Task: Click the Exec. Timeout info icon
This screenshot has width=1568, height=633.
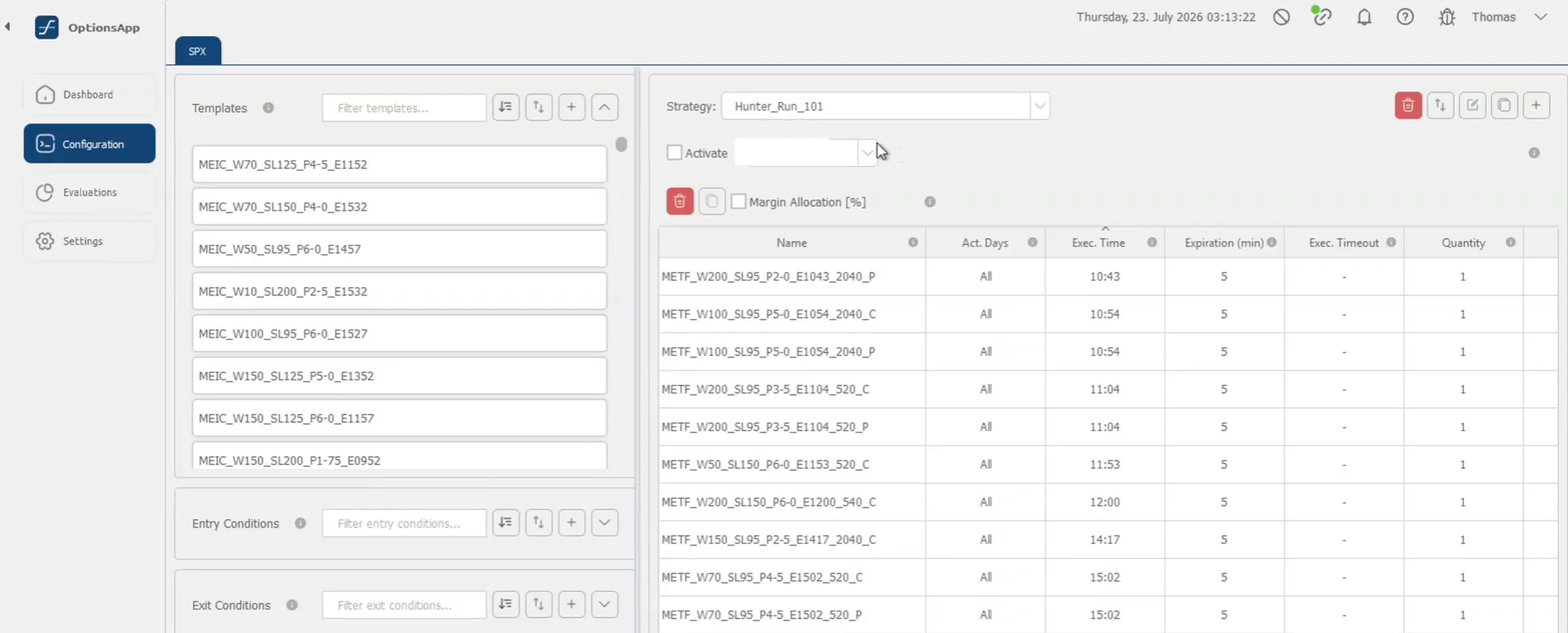Action: (x=1391, y=243)
